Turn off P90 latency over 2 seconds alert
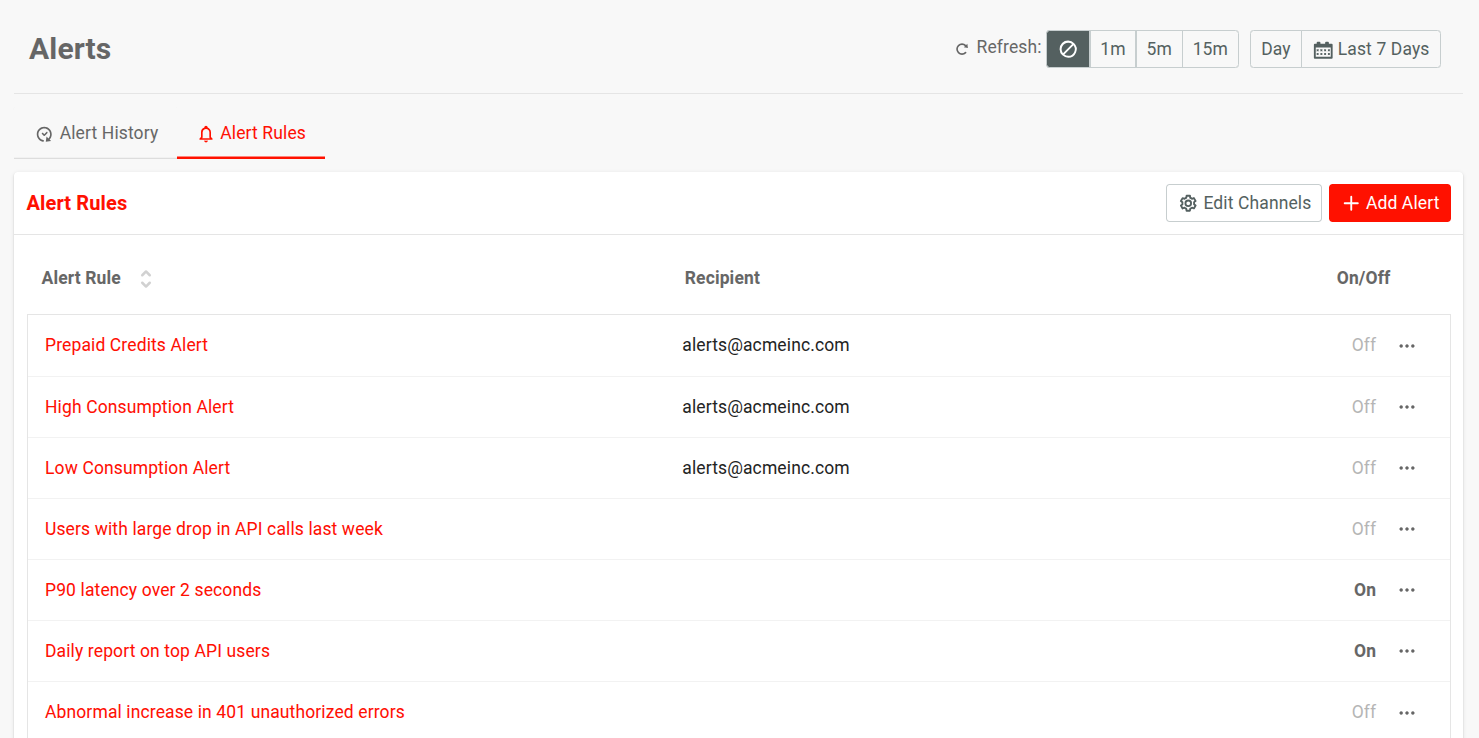Screen dimensions: 1479x738 tap(1364, 589)
